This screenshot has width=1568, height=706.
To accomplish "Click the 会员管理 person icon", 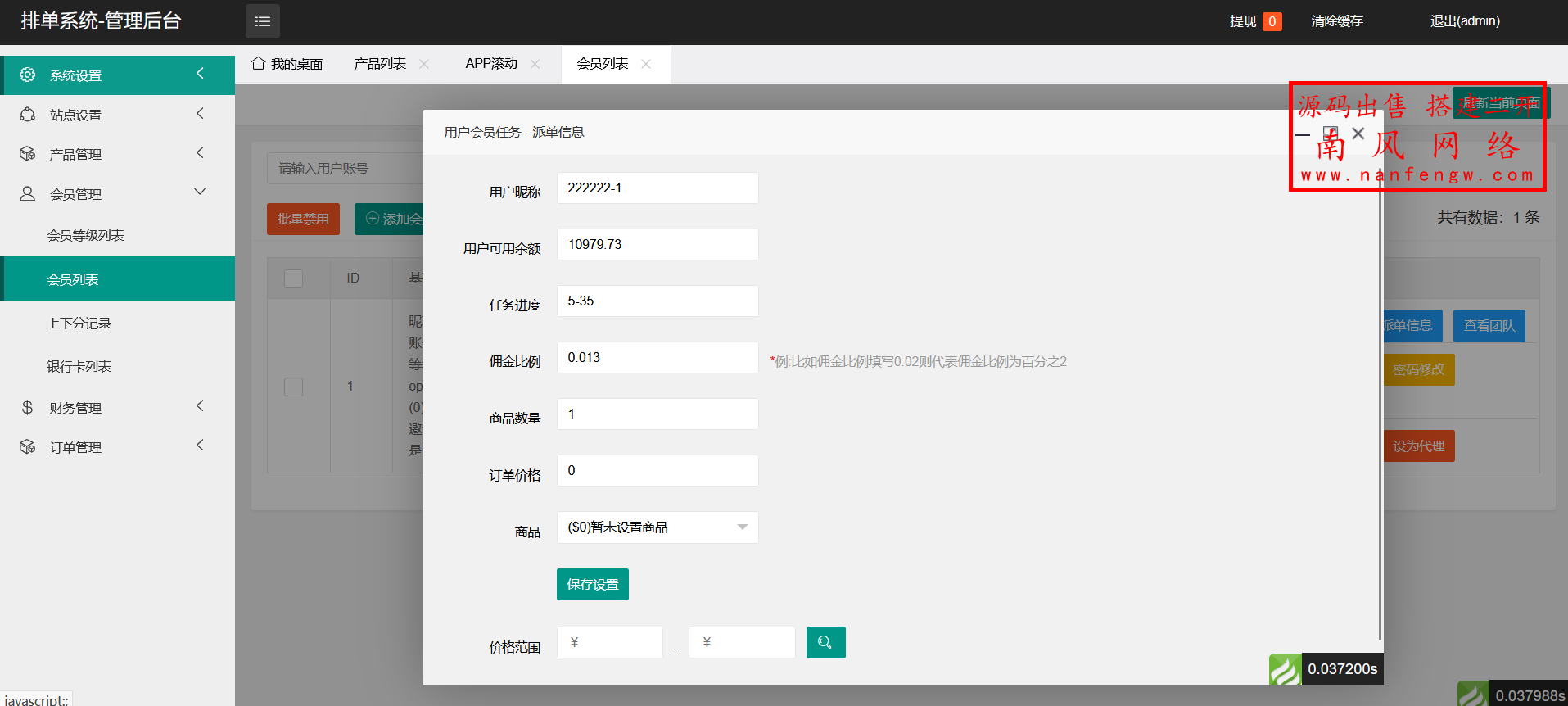I will tap(27, 193).
